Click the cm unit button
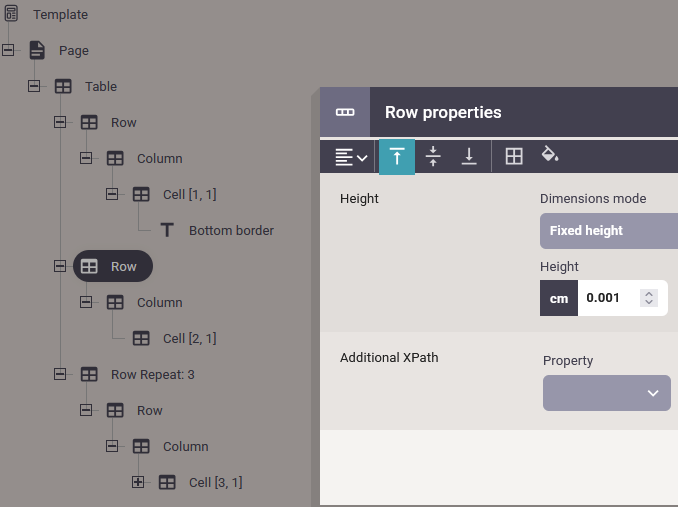Viewport: 678px width, 507px height. click(x=559, y=298)
